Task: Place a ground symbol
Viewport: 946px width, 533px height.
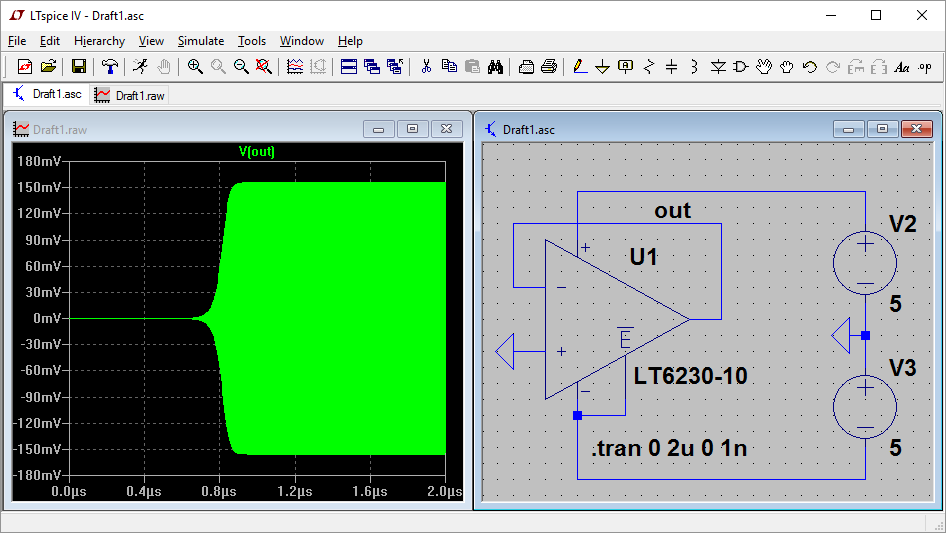Action: 602,67
